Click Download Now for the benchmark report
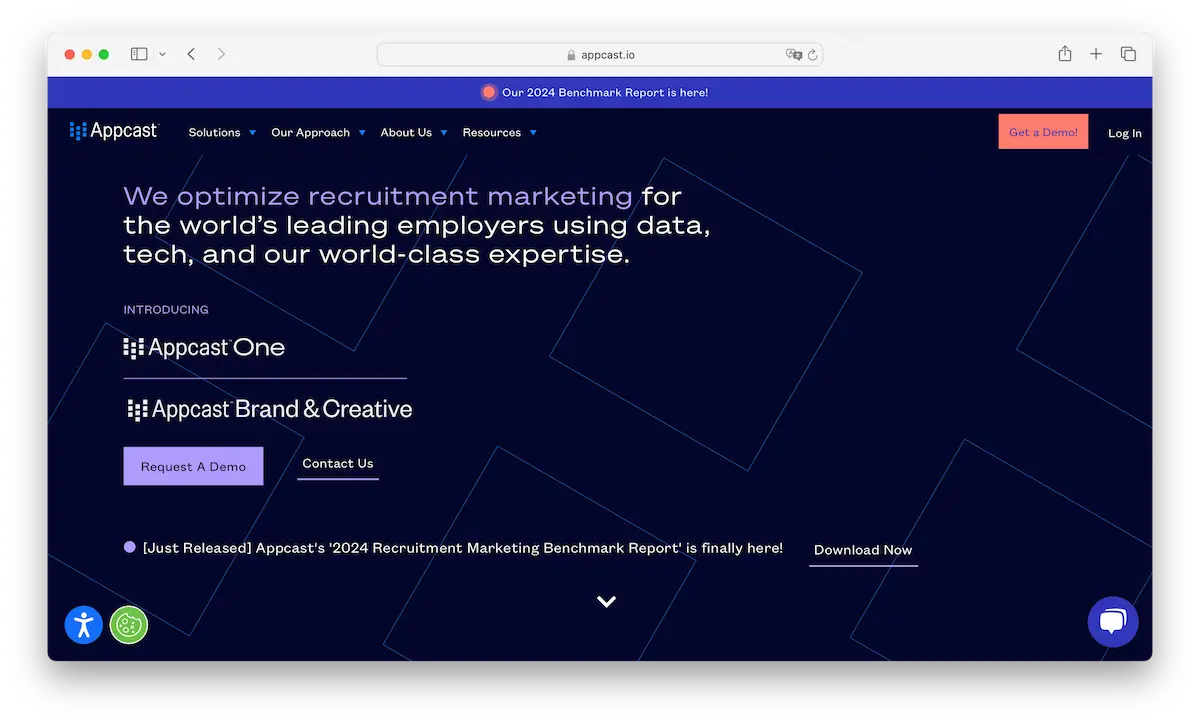This screenshot has height=724, width=1200. (x=862, y=550)
